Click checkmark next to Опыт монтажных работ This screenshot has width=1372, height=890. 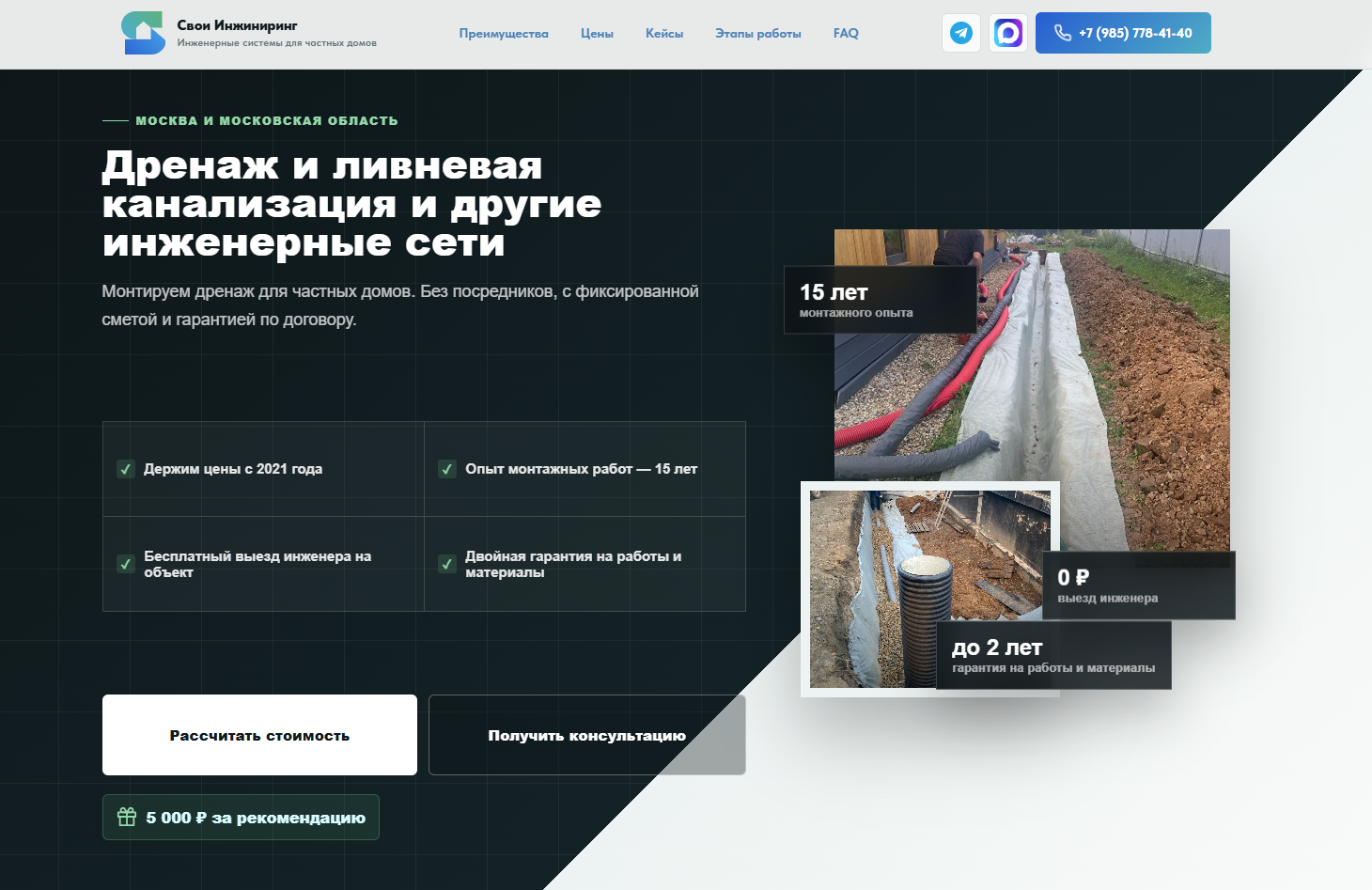point(447,469)
